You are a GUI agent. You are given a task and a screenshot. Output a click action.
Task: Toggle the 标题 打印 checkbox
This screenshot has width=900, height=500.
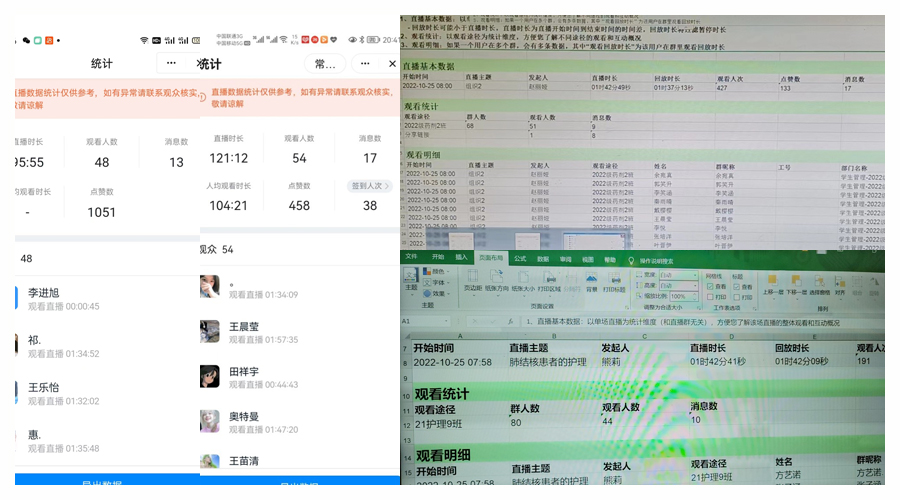coord(736,297)
